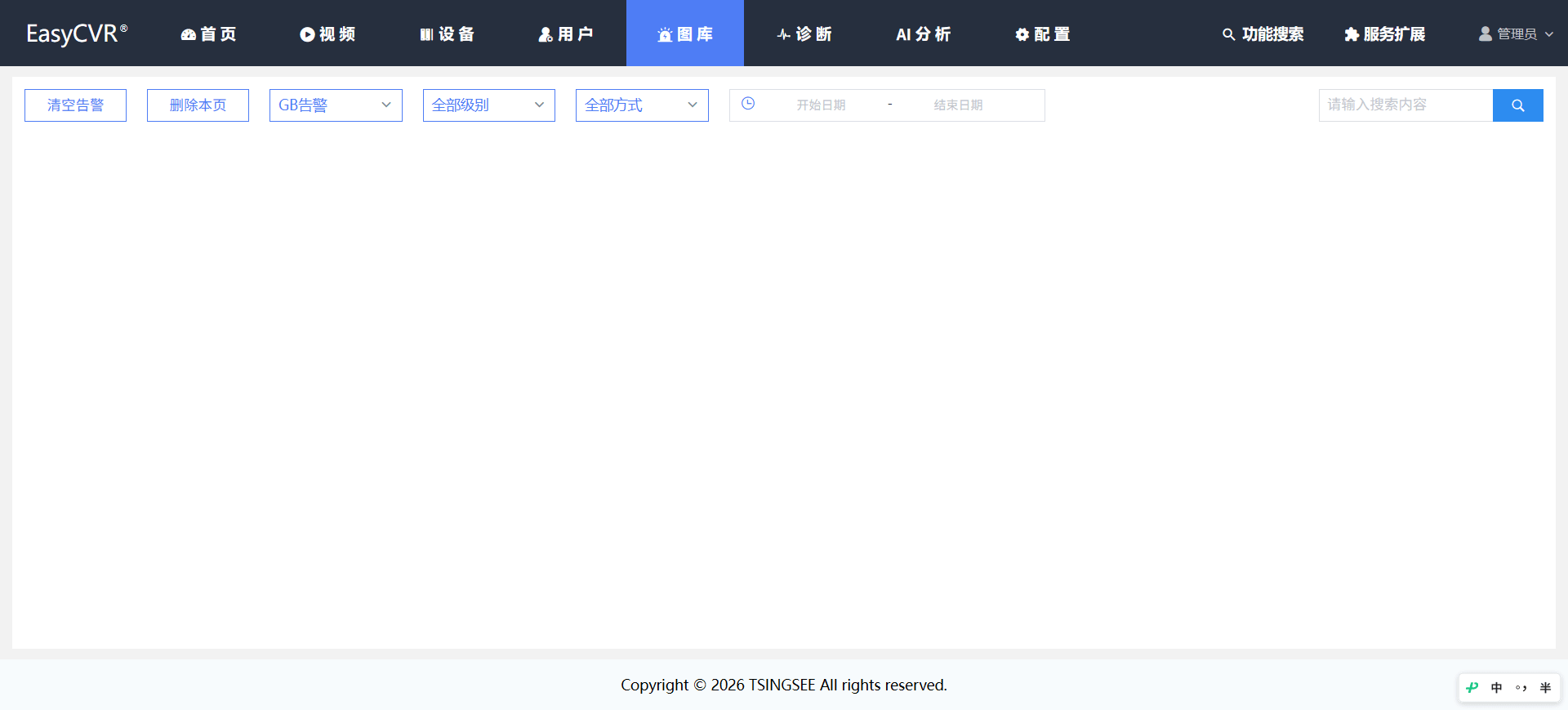Expand the 管理员 account dropdown
Screen dimensions: 1568x710
pyautogui.click(x=1516, y=33)
